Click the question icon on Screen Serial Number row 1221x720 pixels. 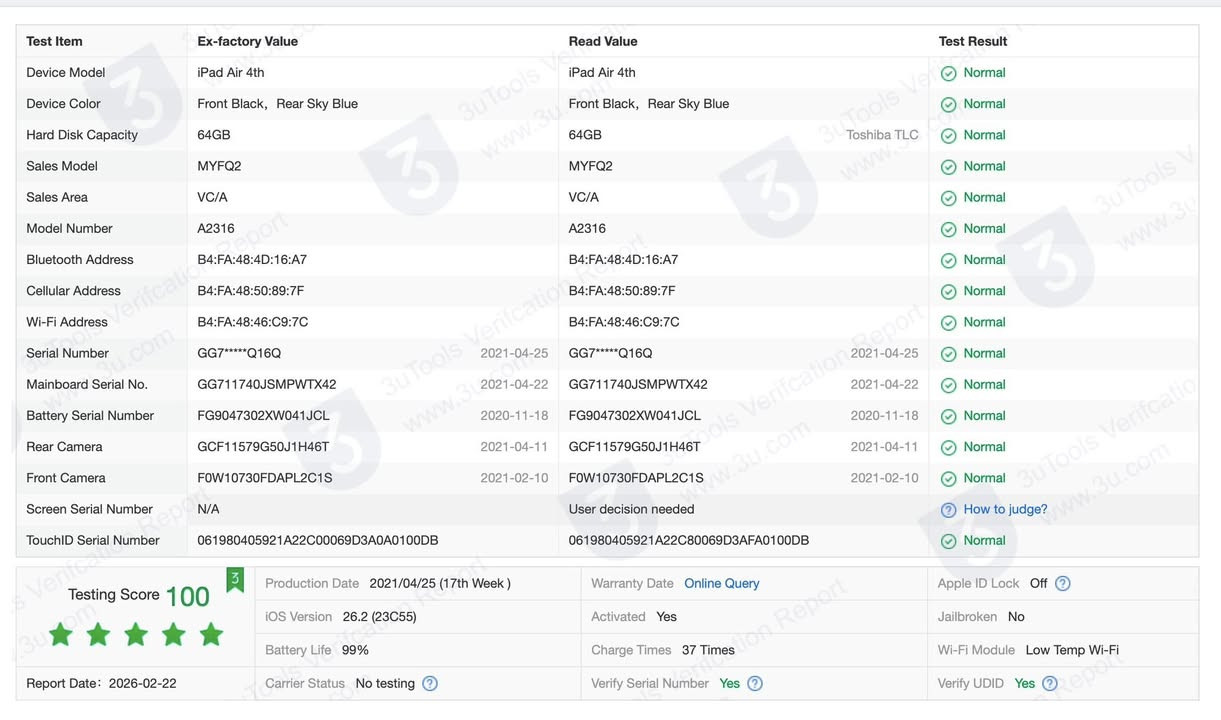[946, 509]
